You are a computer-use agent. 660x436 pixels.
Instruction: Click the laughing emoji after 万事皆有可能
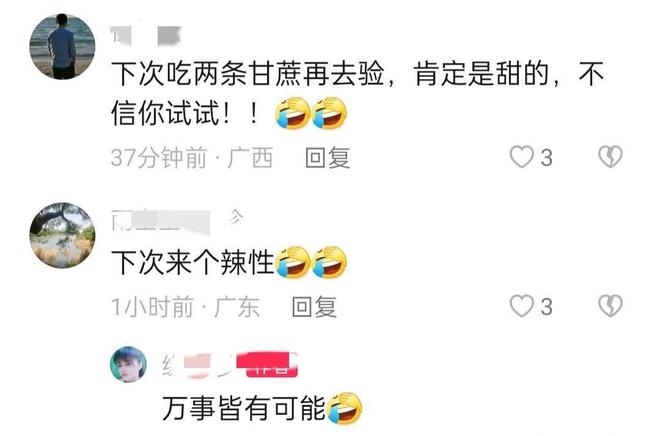[345, 408]
